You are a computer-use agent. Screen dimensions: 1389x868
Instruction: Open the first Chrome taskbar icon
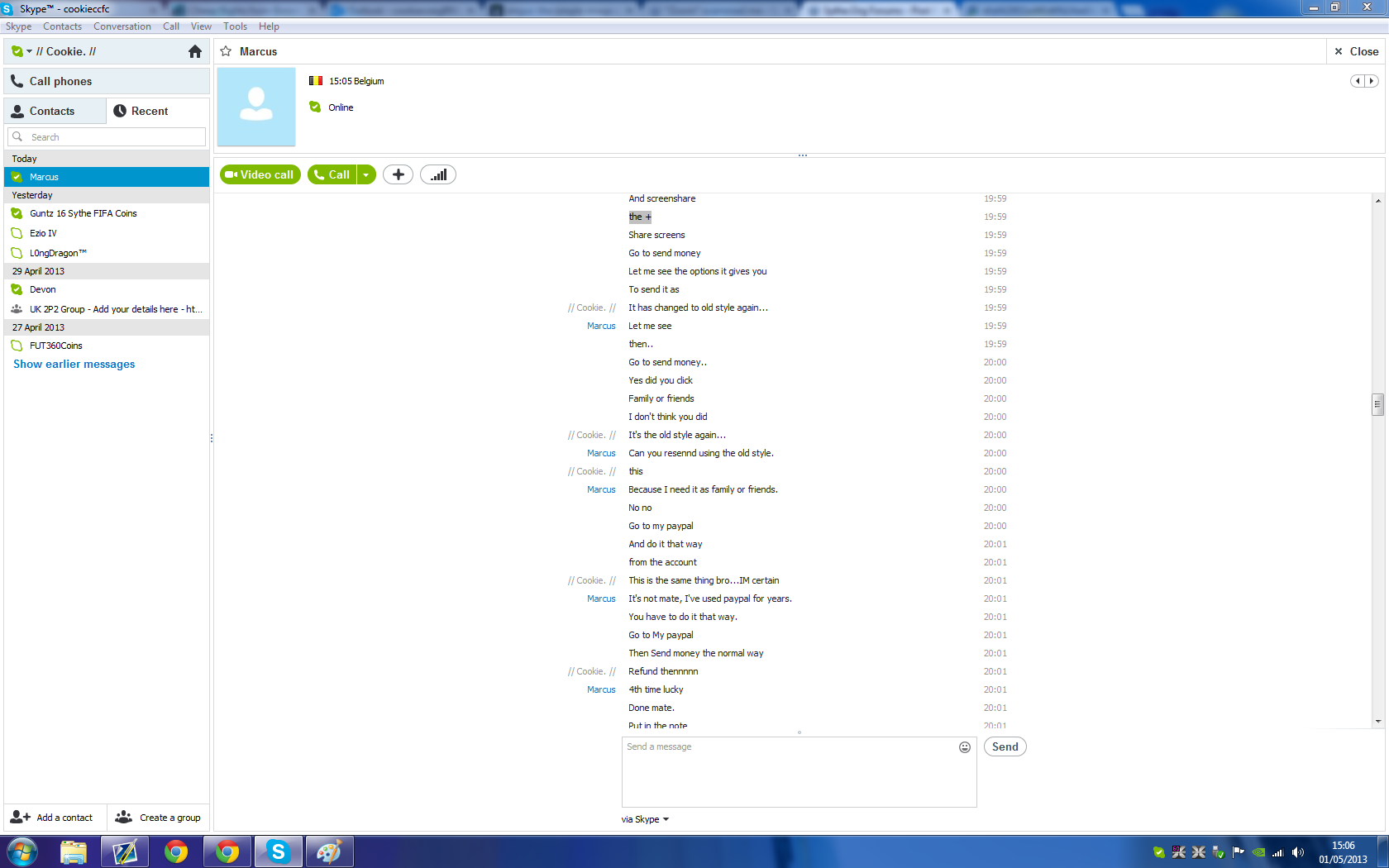click(176, 851)
